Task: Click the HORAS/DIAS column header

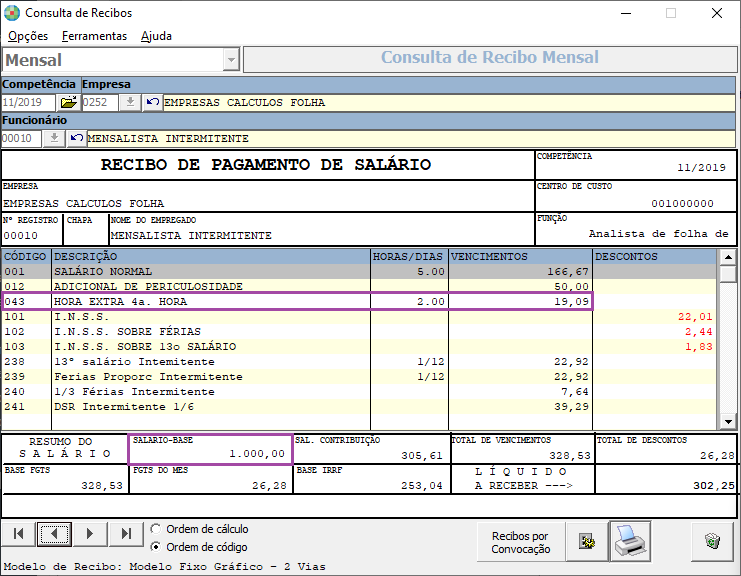Action: [409, 257]
